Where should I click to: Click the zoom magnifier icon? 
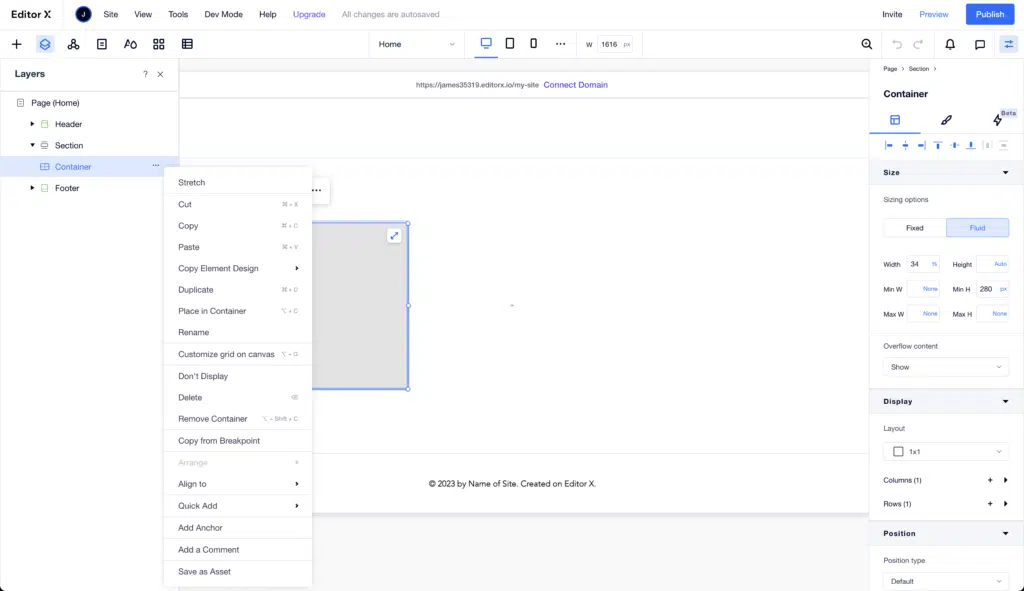(867, 44)
